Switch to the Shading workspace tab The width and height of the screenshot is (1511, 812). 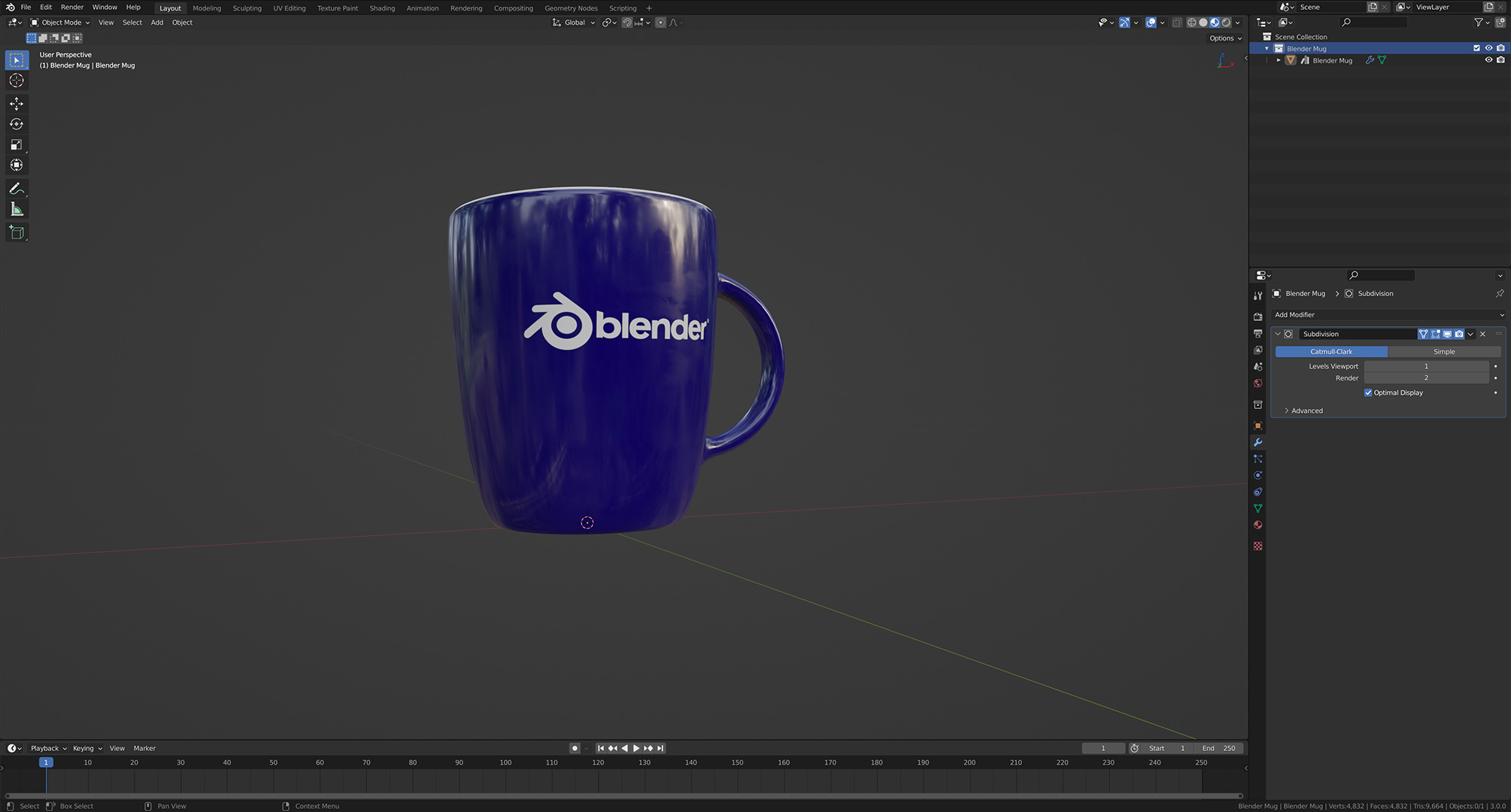point(382,8)
